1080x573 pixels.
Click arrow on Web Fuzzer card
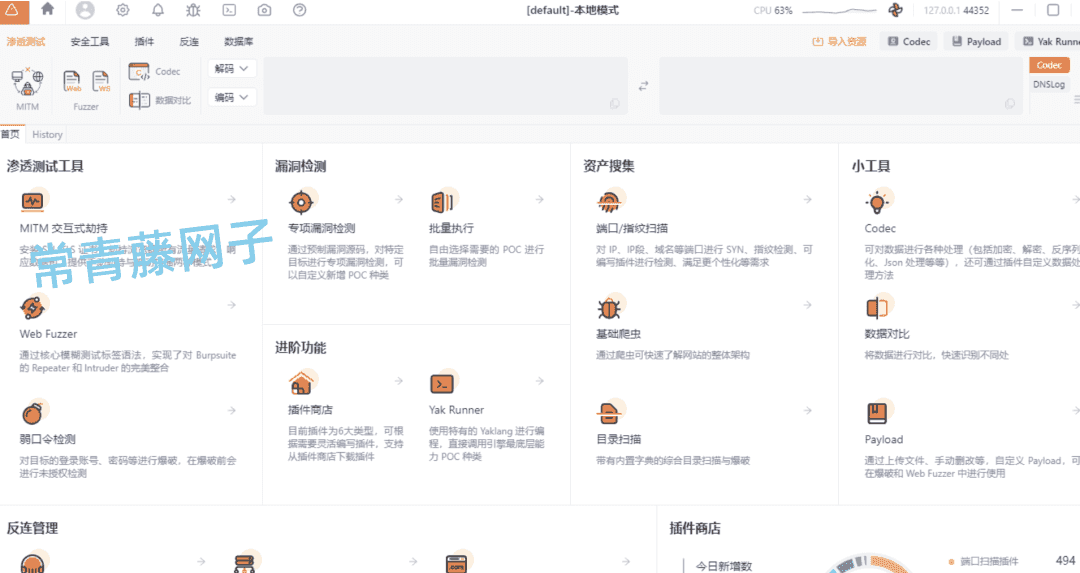click(x=232, y=304)
